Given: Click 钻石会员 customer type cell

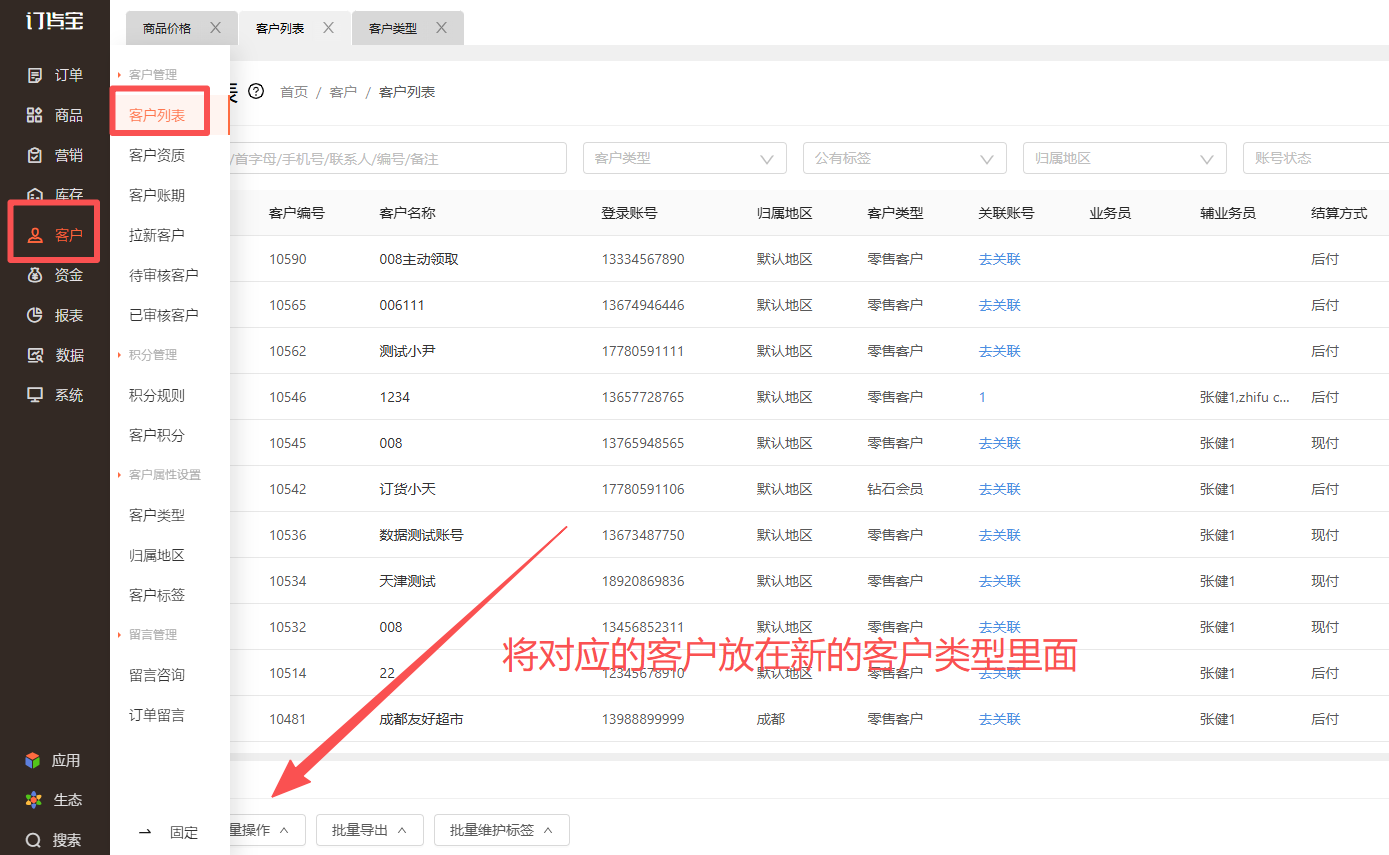Looking at the screenshot, I should coord(895,489).
